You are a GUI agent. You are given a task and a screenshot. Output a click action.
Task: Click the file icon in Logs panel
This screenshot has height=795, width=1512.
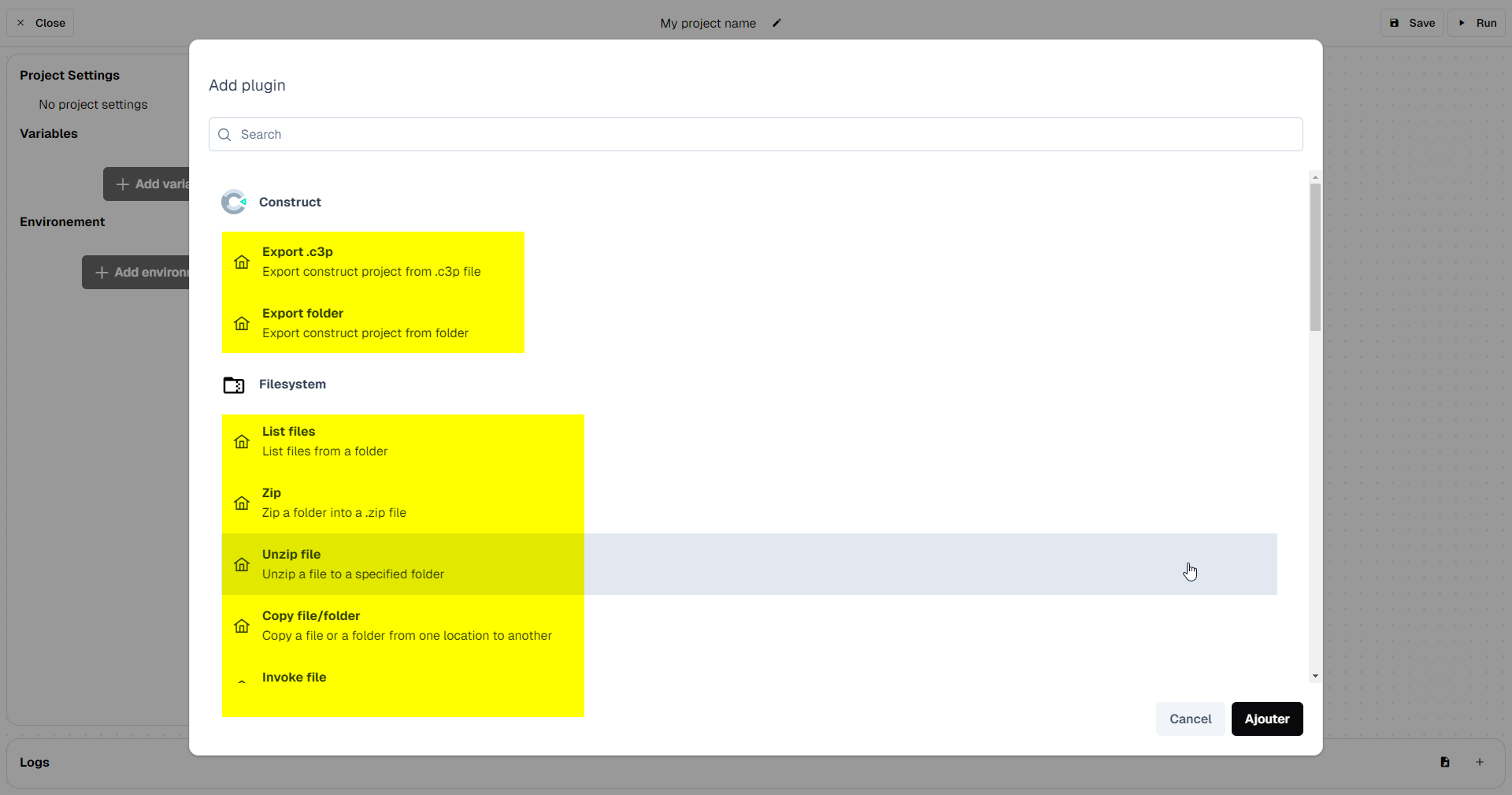(1445, 762)
